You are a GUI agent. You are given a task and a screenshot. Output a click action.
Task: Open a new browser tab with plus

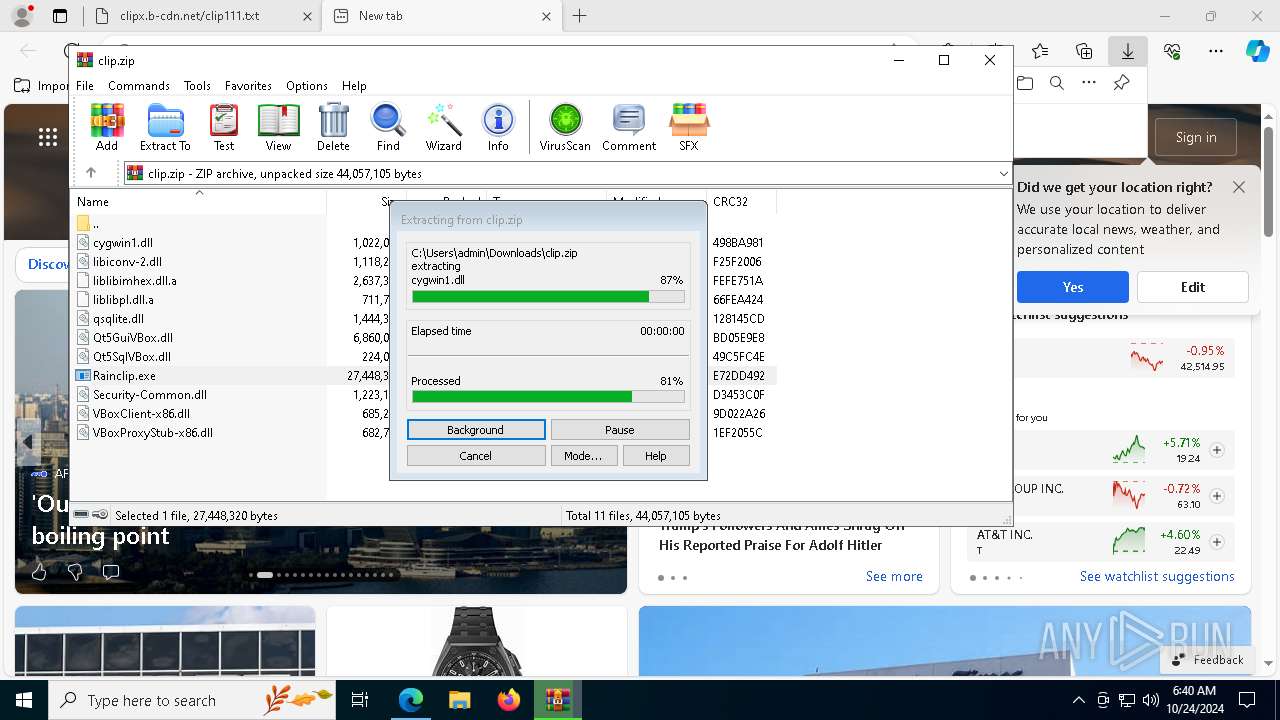pyautogui.click(x=580, y=16)
